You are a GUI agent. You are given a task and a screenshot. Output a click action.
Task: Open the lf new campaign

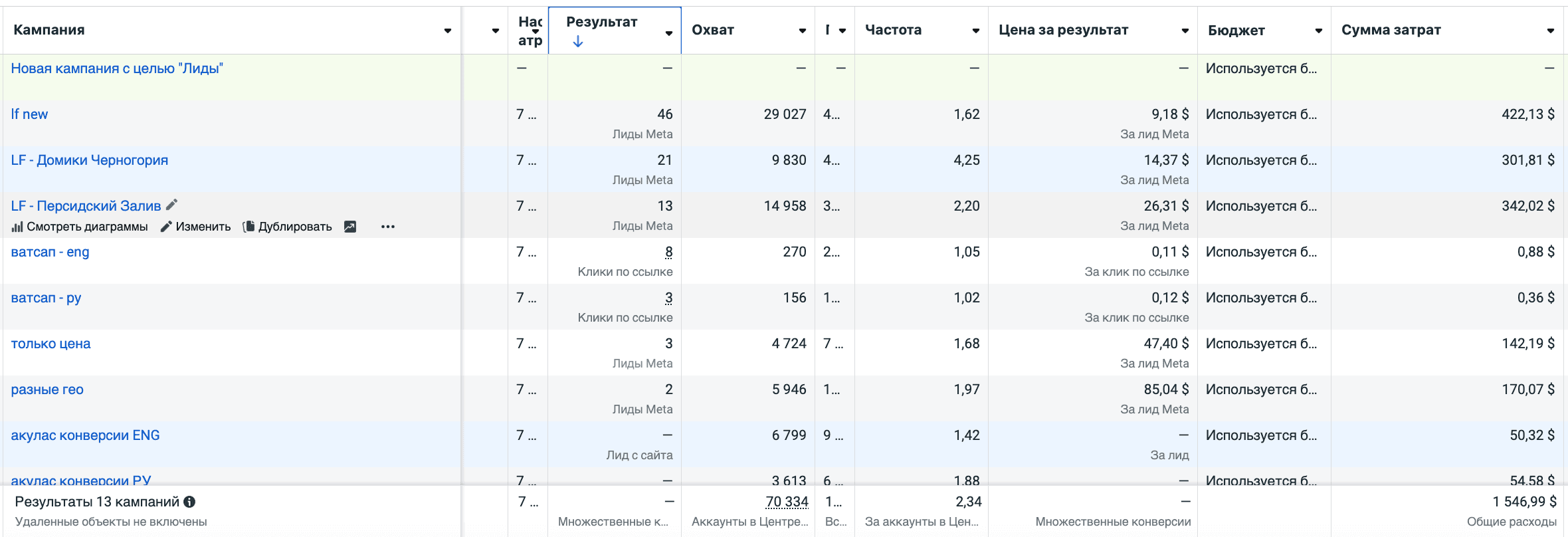[29, 114]
